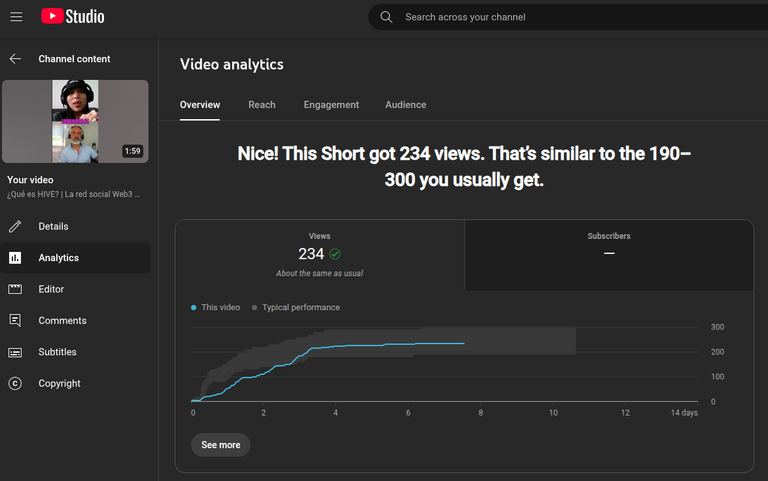Screen dimensions: 768x481
Task: Click the 'Video analytics' heading
Action: [232, 64]
